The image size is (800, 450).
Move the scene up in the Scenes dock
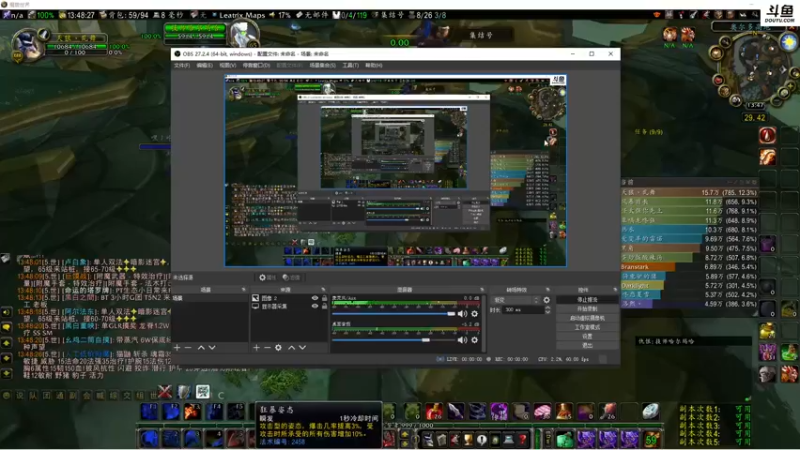click(x=201, y=347)
